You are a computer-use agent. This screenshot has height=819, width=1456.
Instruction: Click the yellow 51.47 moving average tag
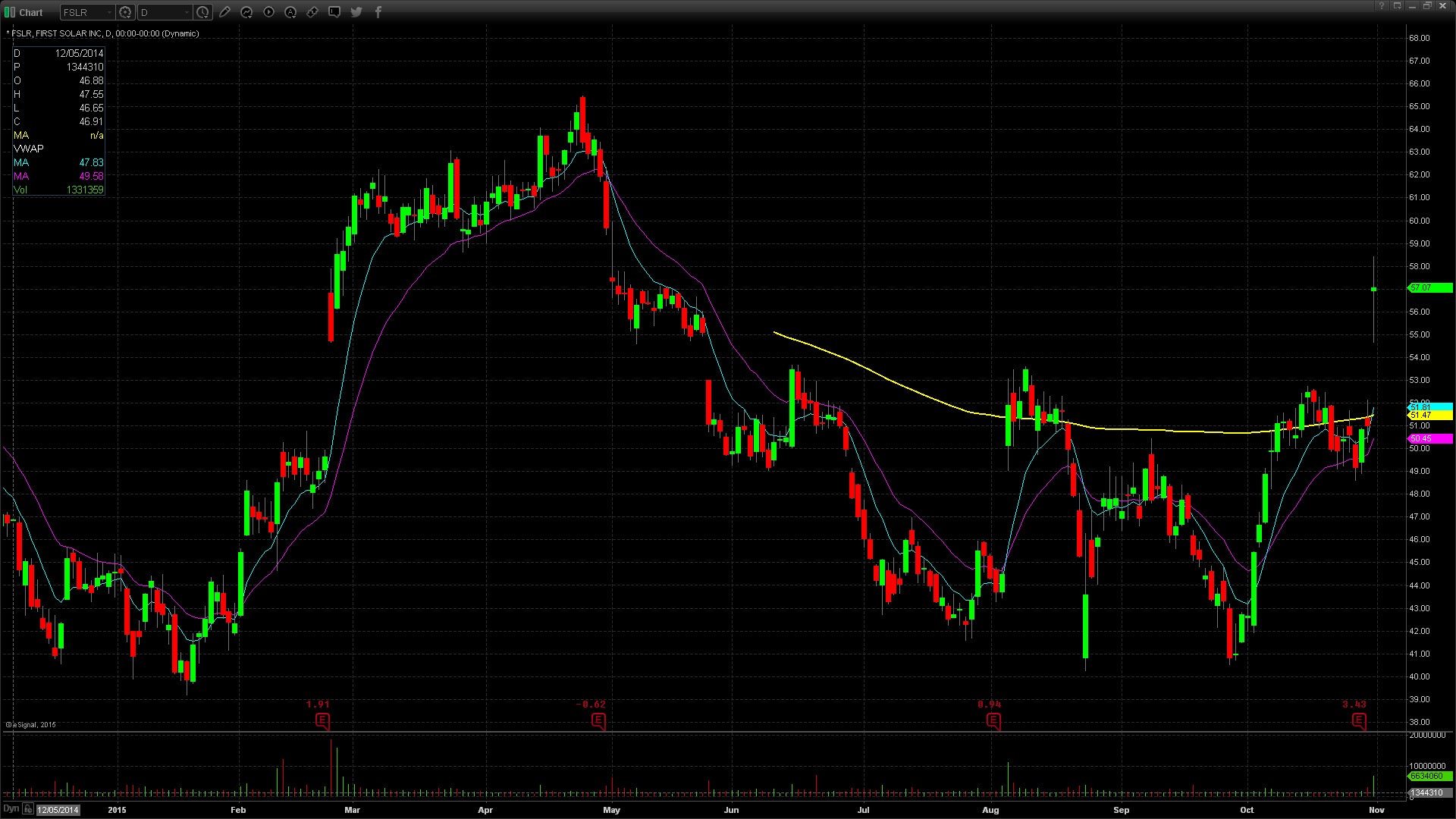pyautogui.click(x=1430, y=416)
